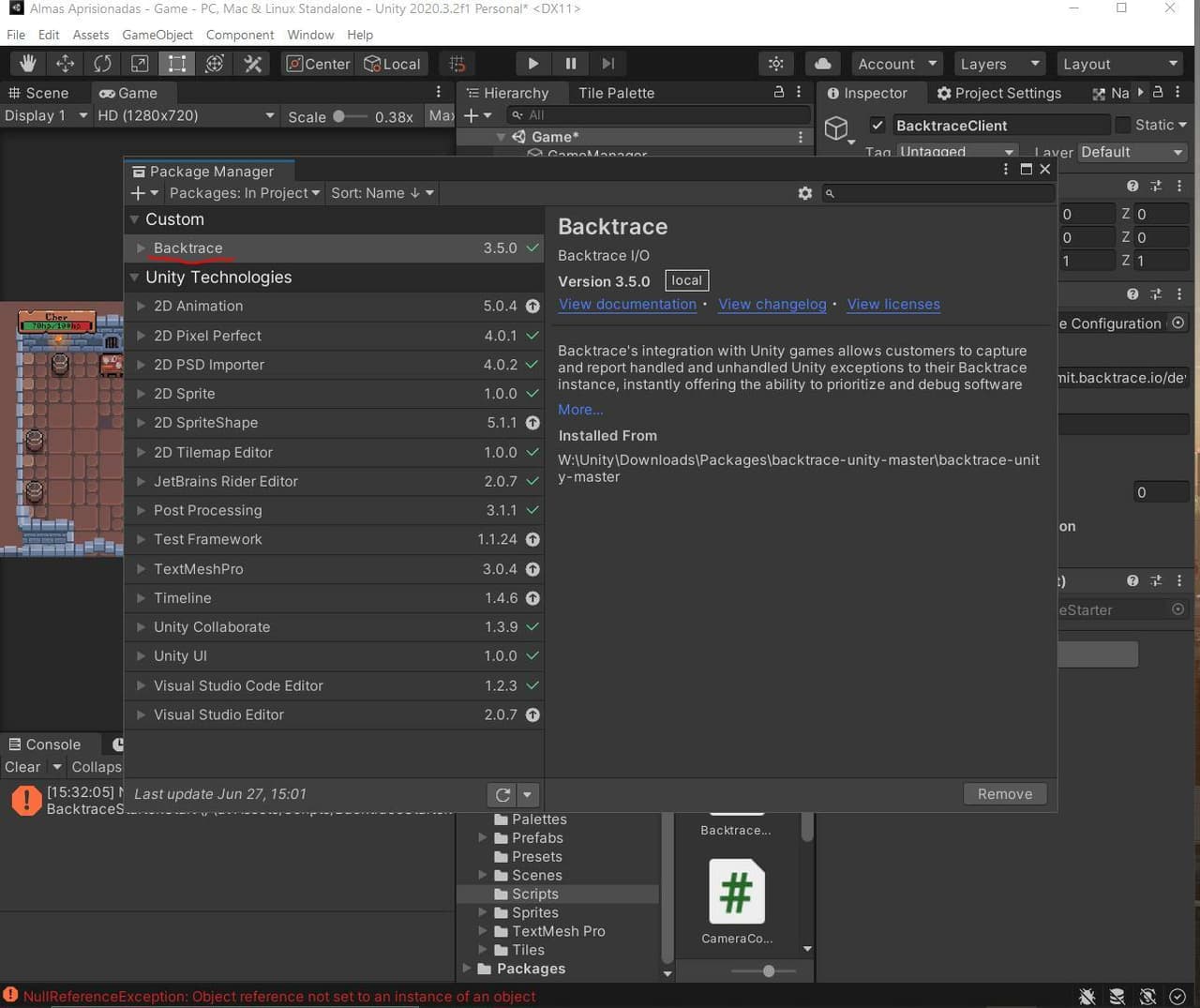Switch to Project Settings tab
The image size is (1200, 1008).
click(999, 93)
